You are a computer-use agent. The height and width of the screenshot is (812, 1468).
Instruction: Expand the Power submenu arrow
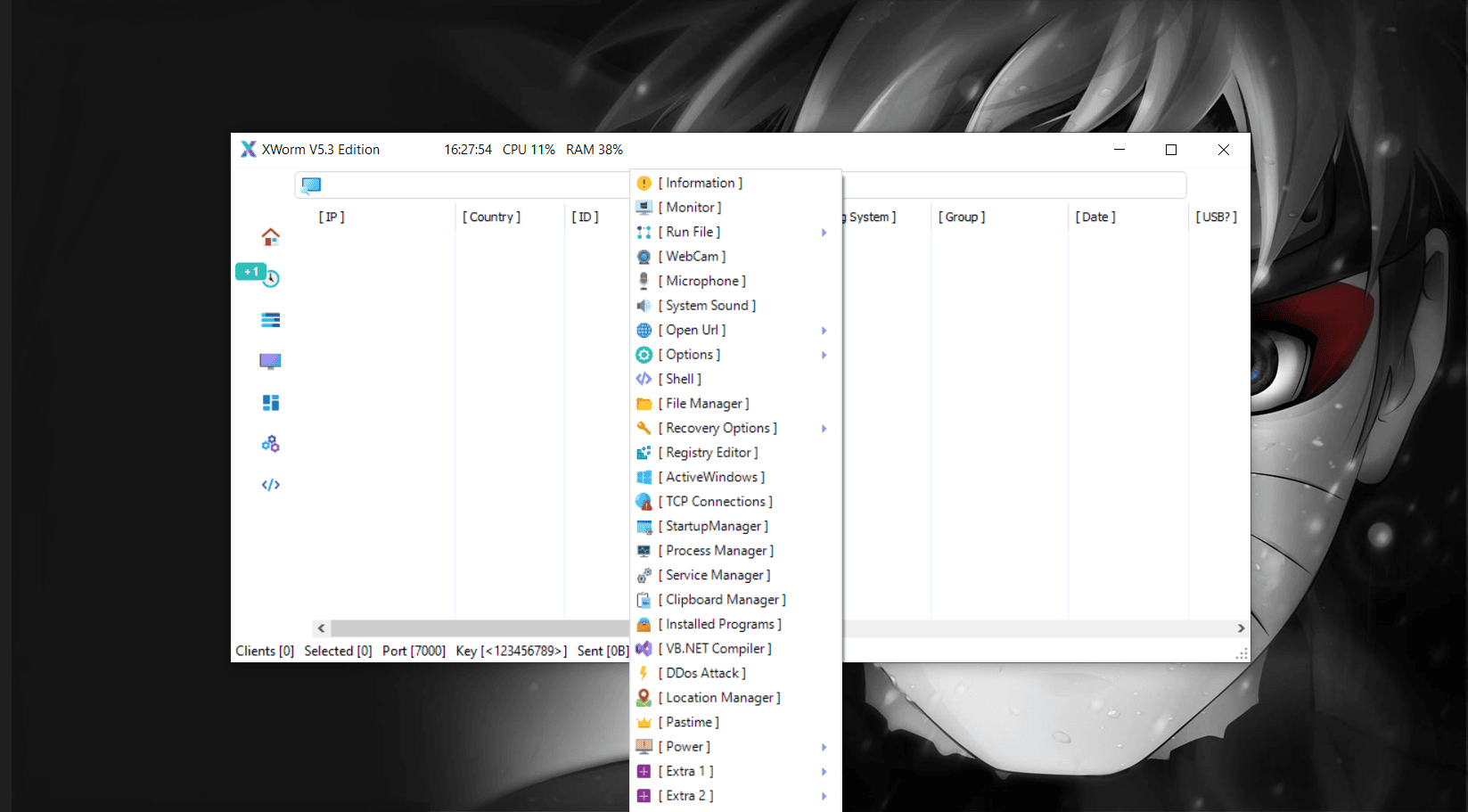824,747
